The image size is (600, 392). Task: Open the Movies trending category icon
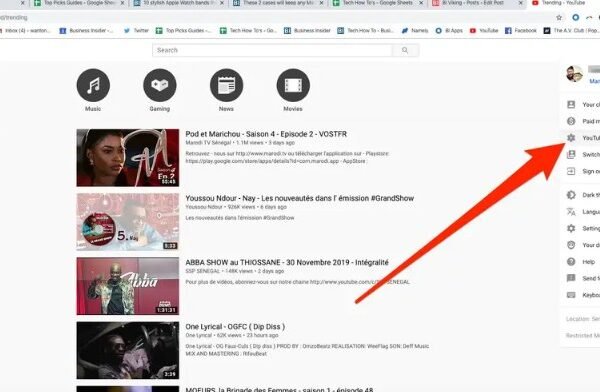tap(293, 85)
